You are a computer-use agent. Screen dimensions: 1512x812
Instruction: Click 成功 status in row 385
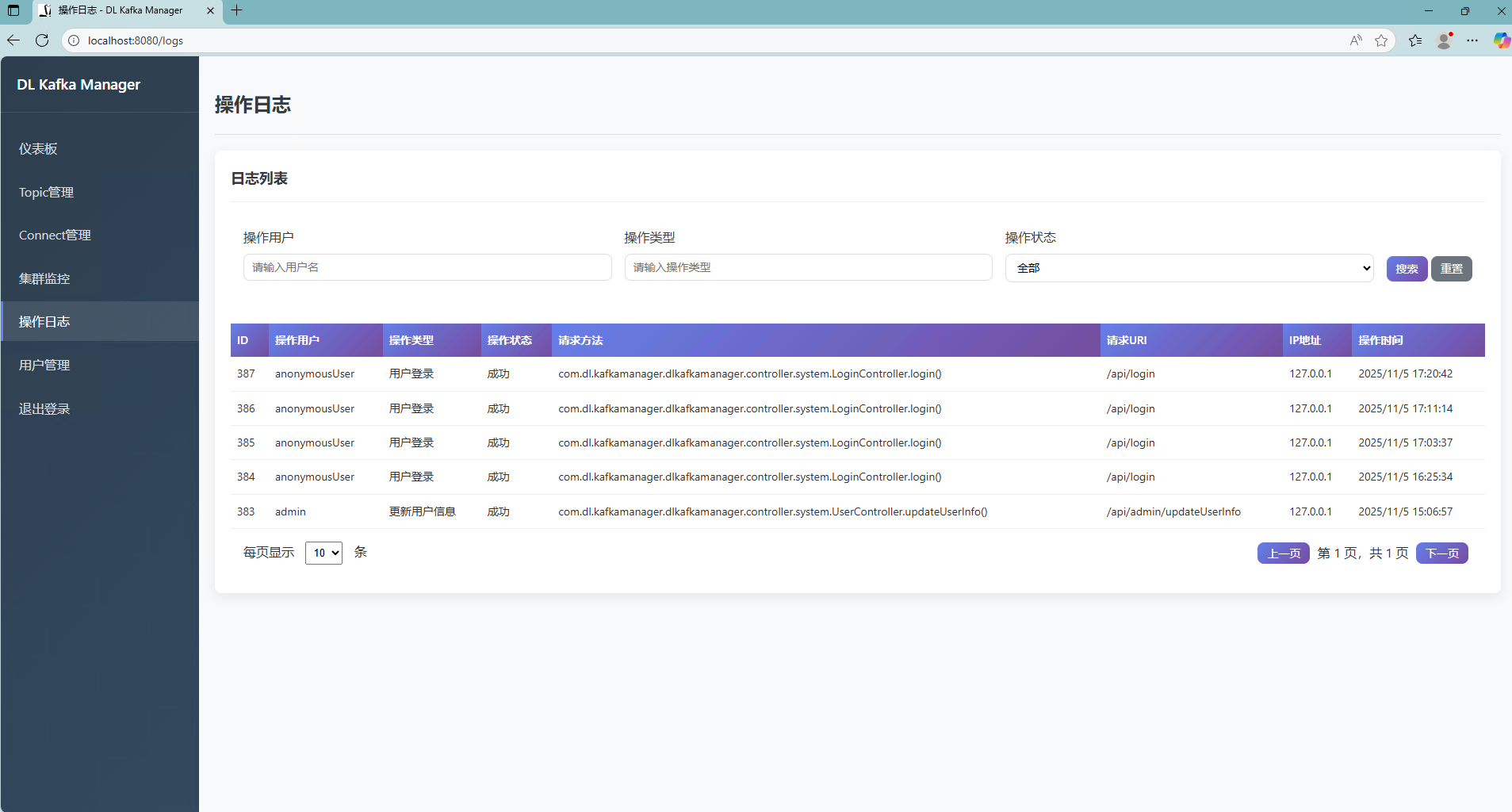[x=498, y=442]
